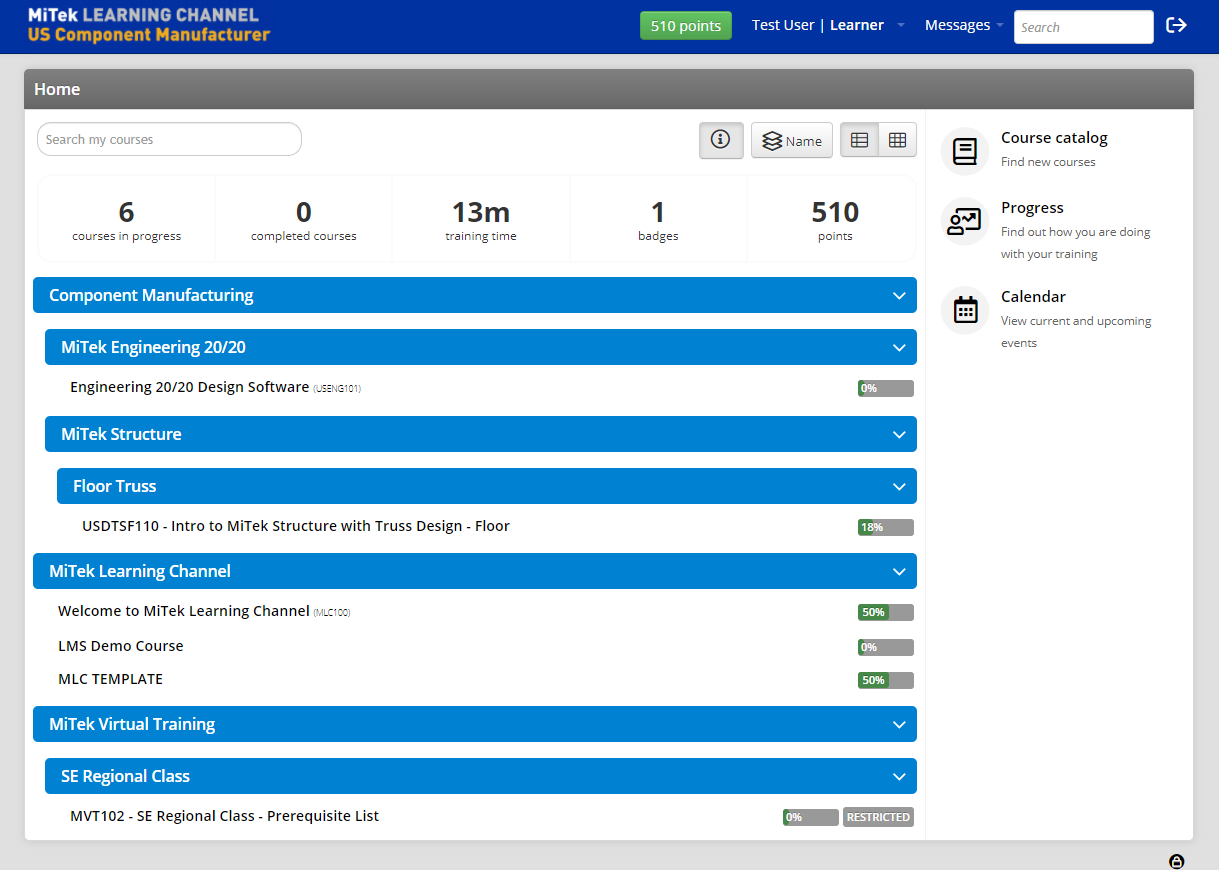Open USDTSF110 Intro to MiTek Structure course
The height and width of the screenshot is (870, 1219).
pos(296,526)
